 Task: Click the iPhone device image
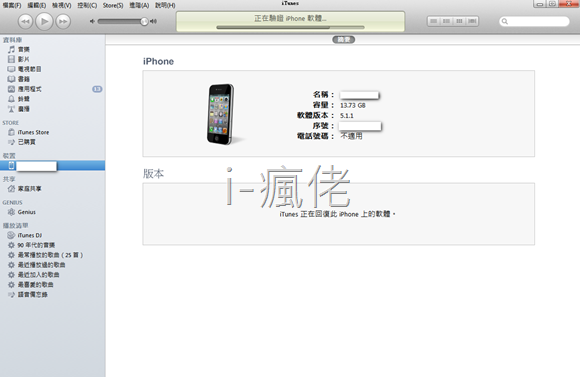(221, 114)
